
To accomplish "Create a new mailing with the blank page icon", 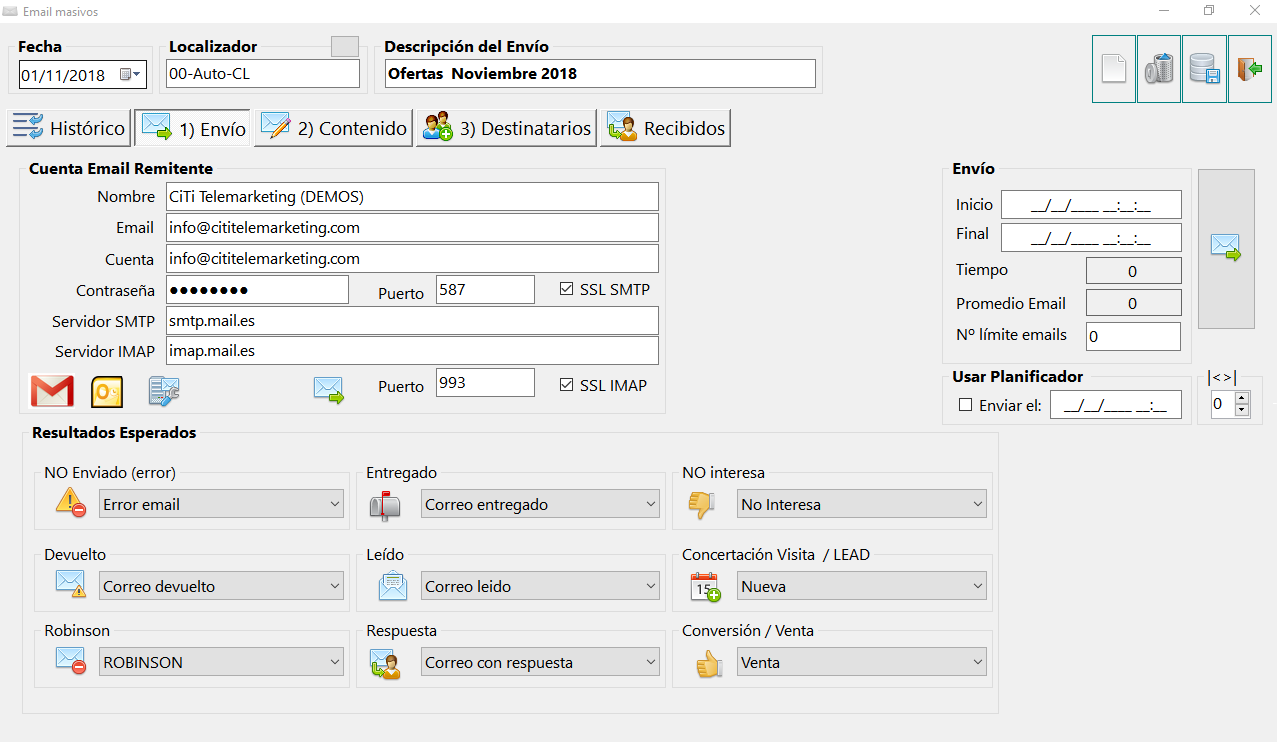I will pos(1114,69).
